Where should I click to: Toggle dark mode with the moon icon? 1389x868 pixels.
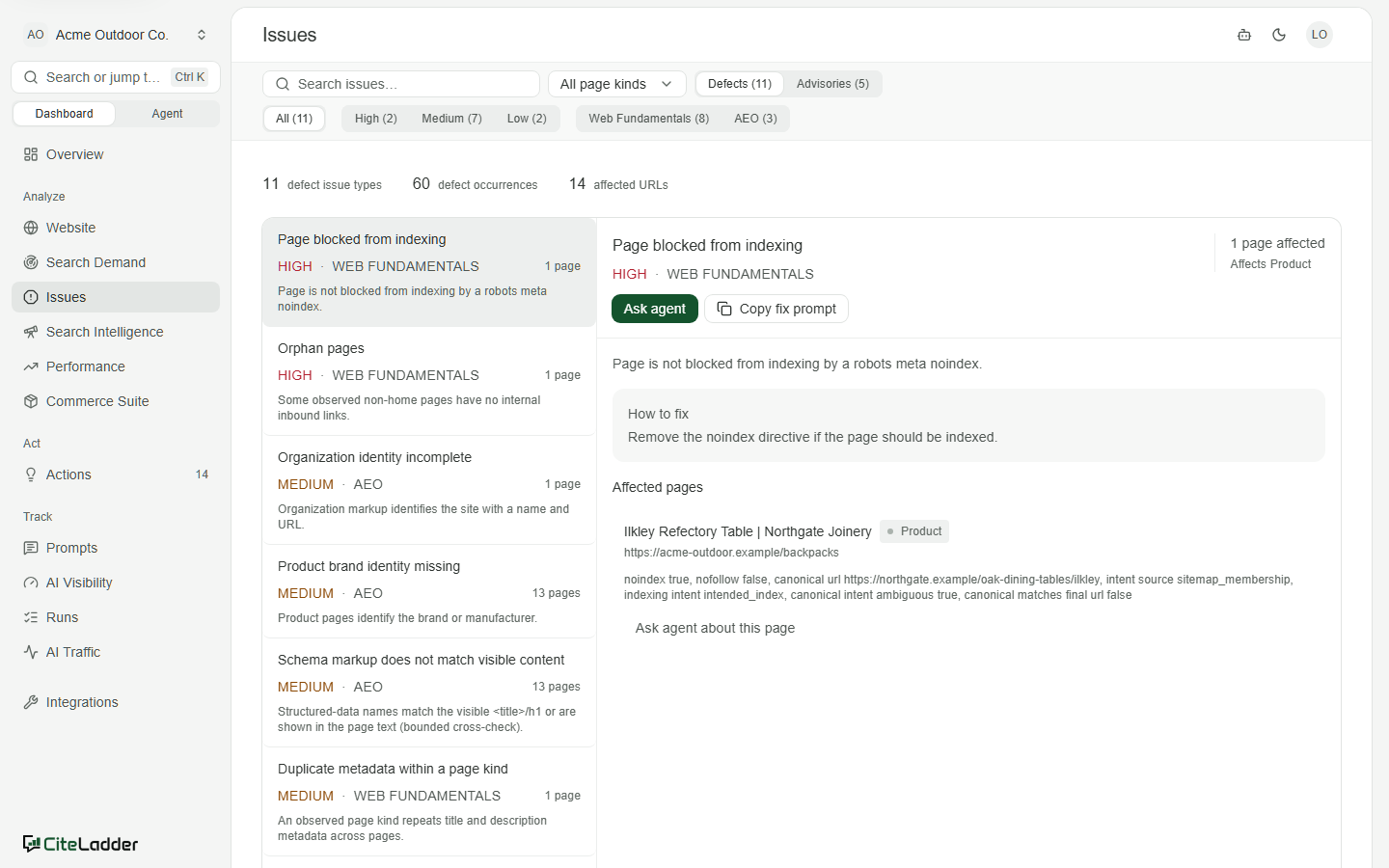1279,35
